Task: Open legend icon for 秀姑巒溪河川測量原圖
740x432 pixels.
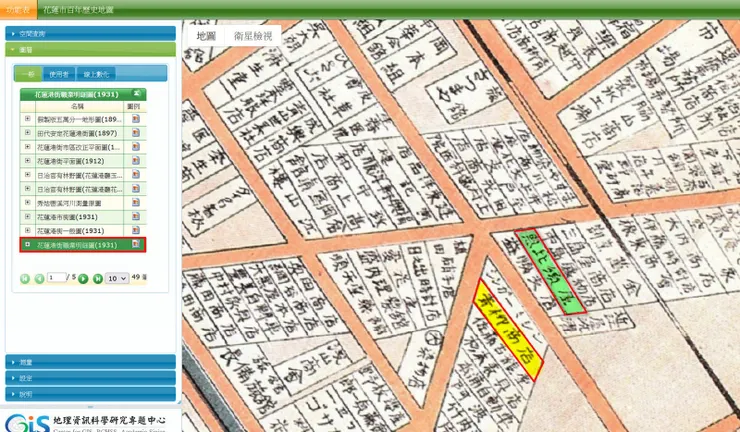Action: coord(135,203)
